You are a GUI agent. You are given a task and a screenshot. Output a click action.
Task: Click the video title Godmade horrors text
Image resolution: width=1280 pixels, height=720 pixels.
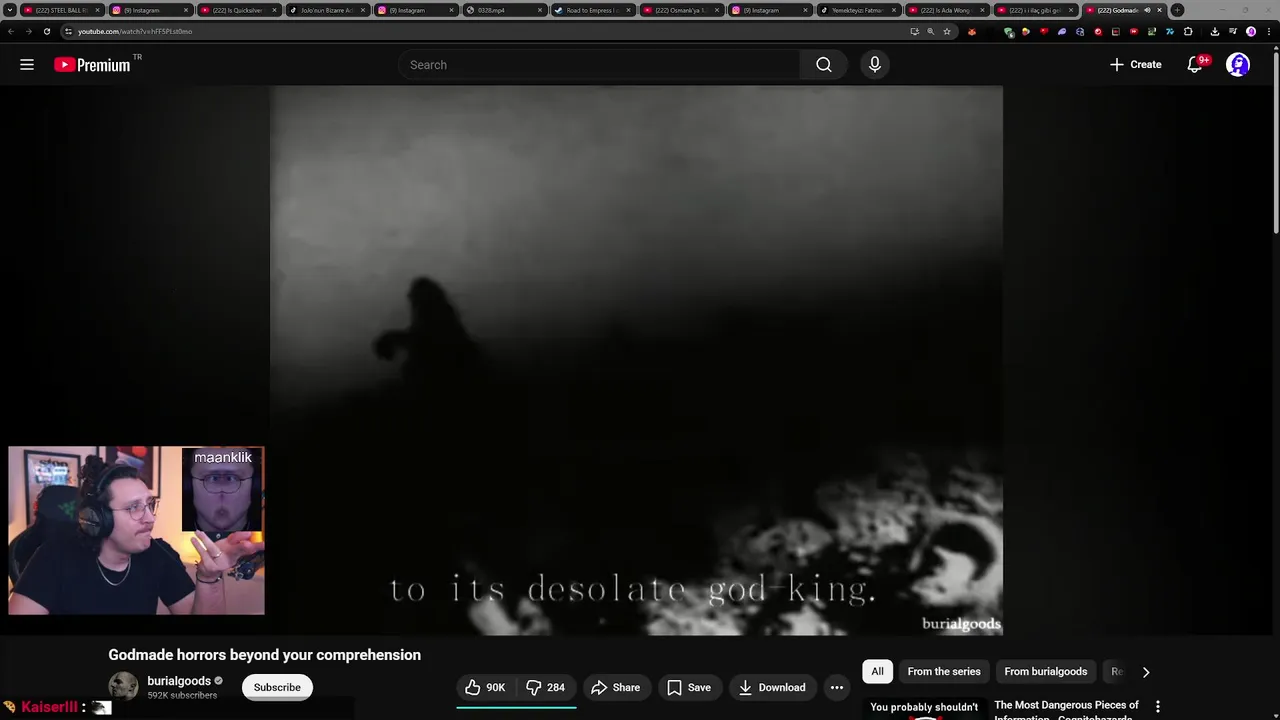(264, 655)
